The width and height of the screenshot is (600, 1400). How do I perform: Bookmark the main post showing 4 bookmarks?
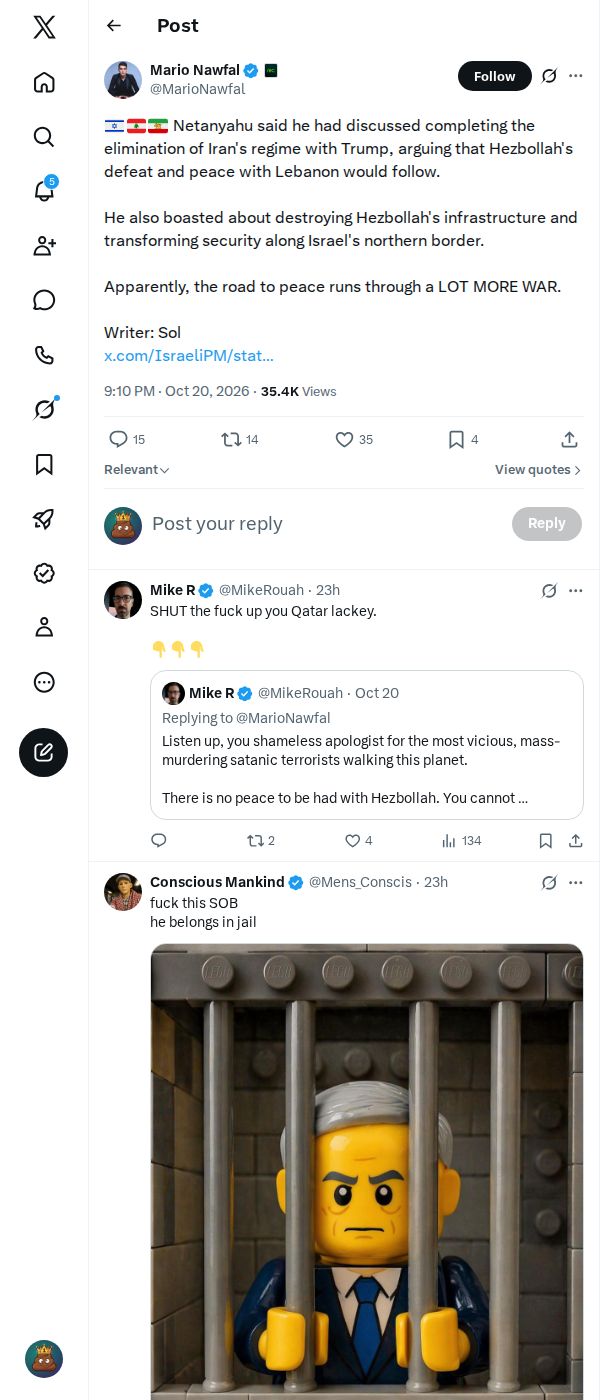coord(463,439)
